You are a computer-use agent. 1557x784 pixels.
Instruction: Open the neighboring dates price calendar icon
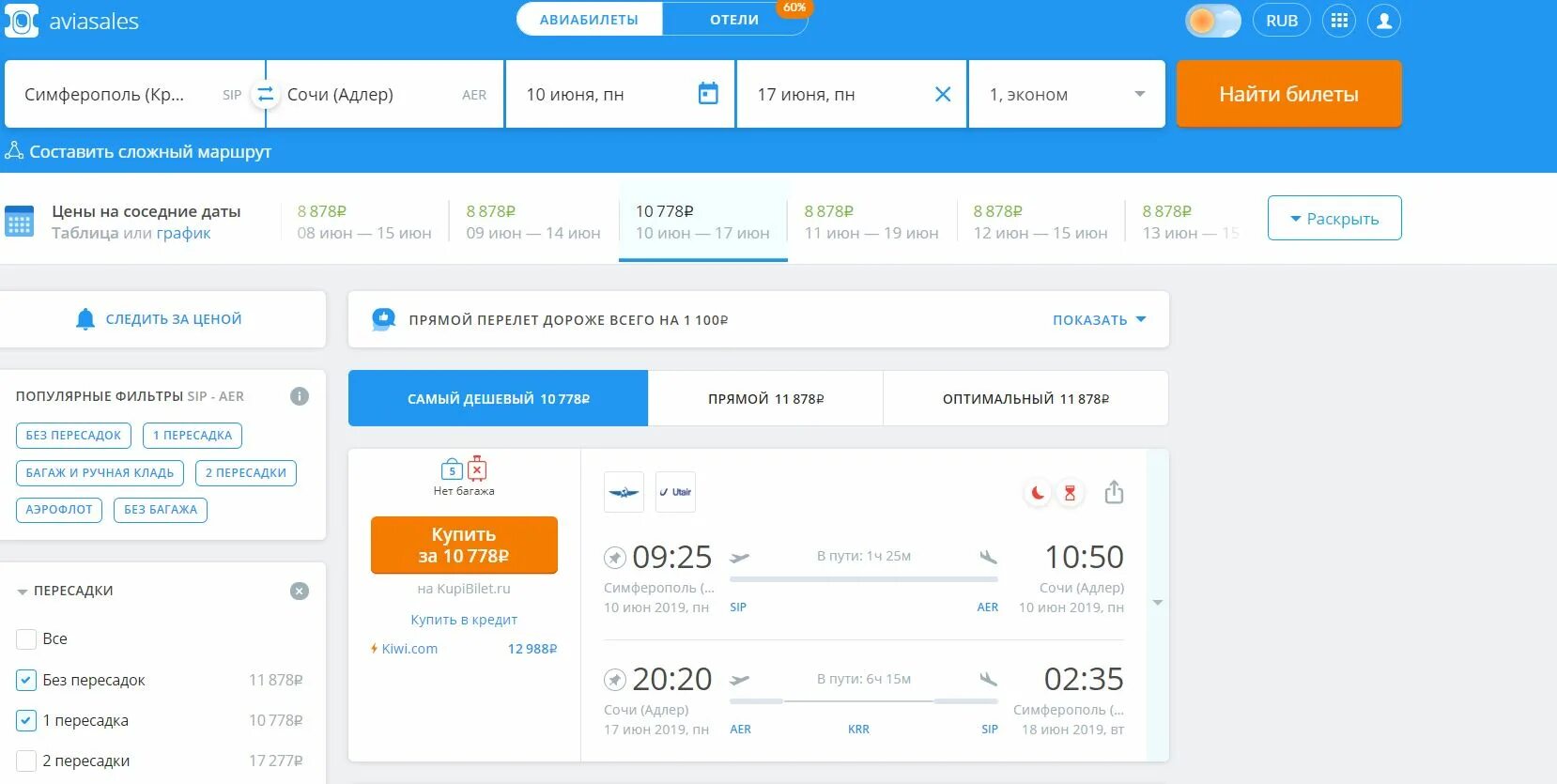pos(20,221)
